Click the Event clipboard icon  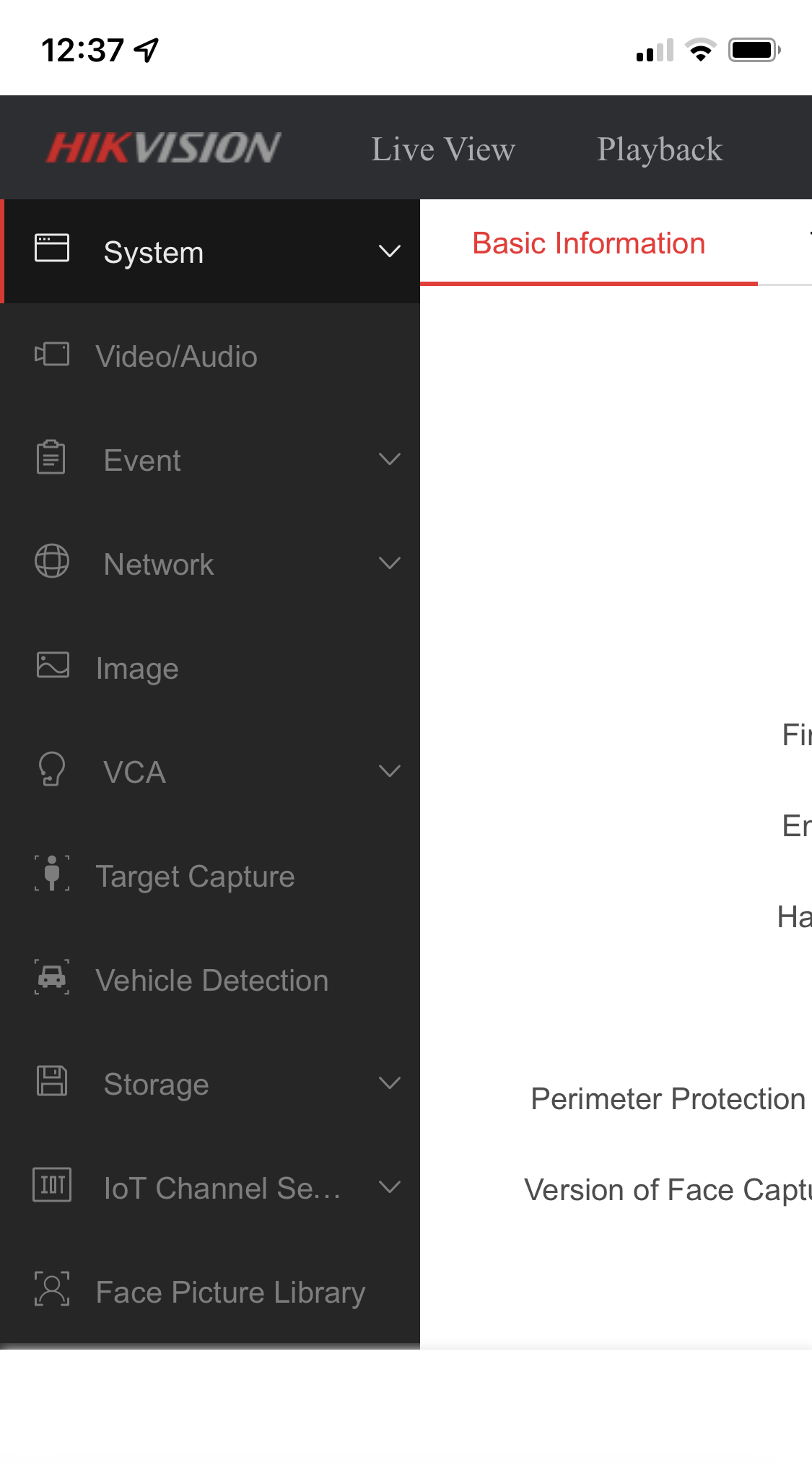click(51, 458)
